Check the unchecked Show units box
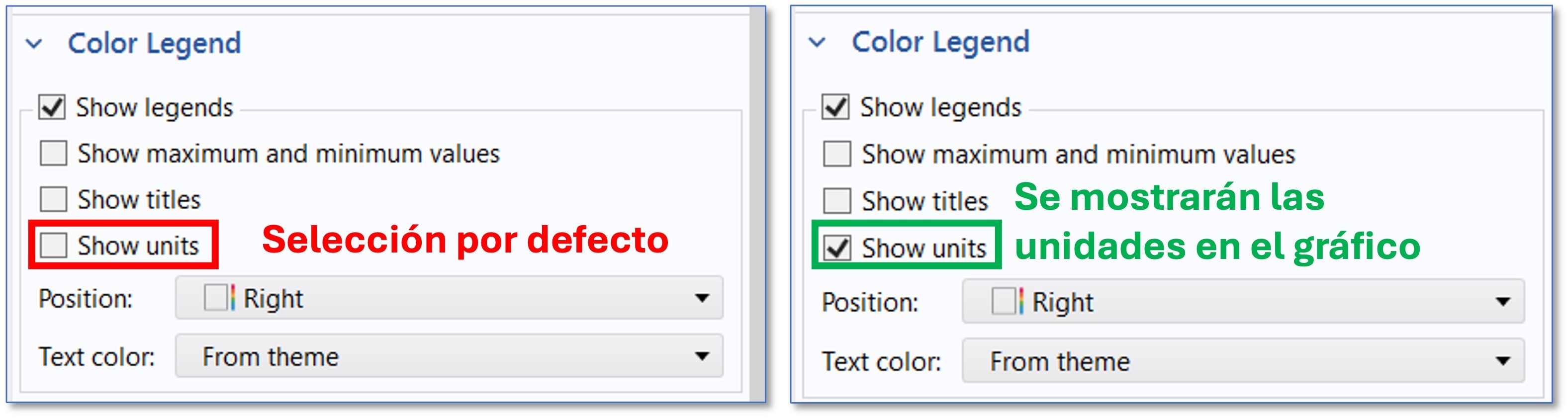The width and height of the screenshot is (1568, 419). coord(54,245)
